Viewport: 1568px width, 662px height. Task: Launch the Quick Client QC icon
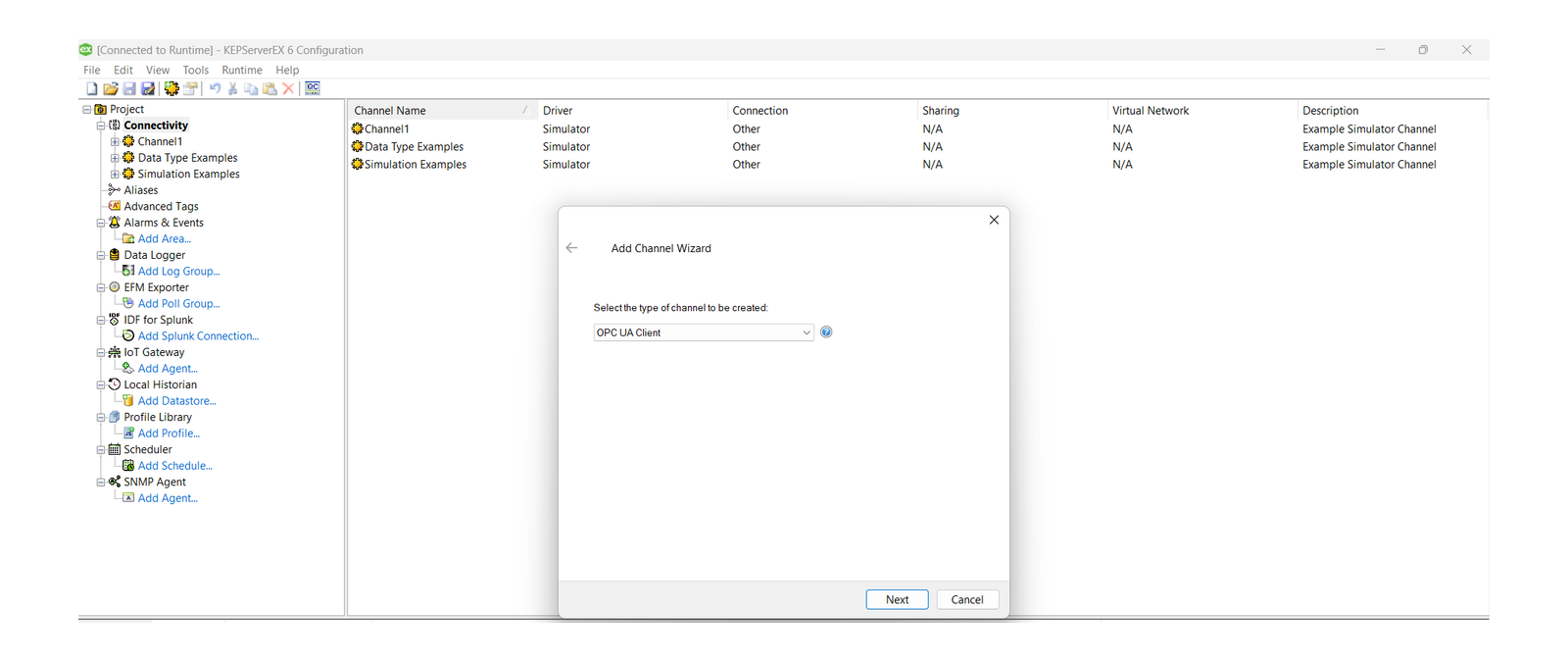313,88
